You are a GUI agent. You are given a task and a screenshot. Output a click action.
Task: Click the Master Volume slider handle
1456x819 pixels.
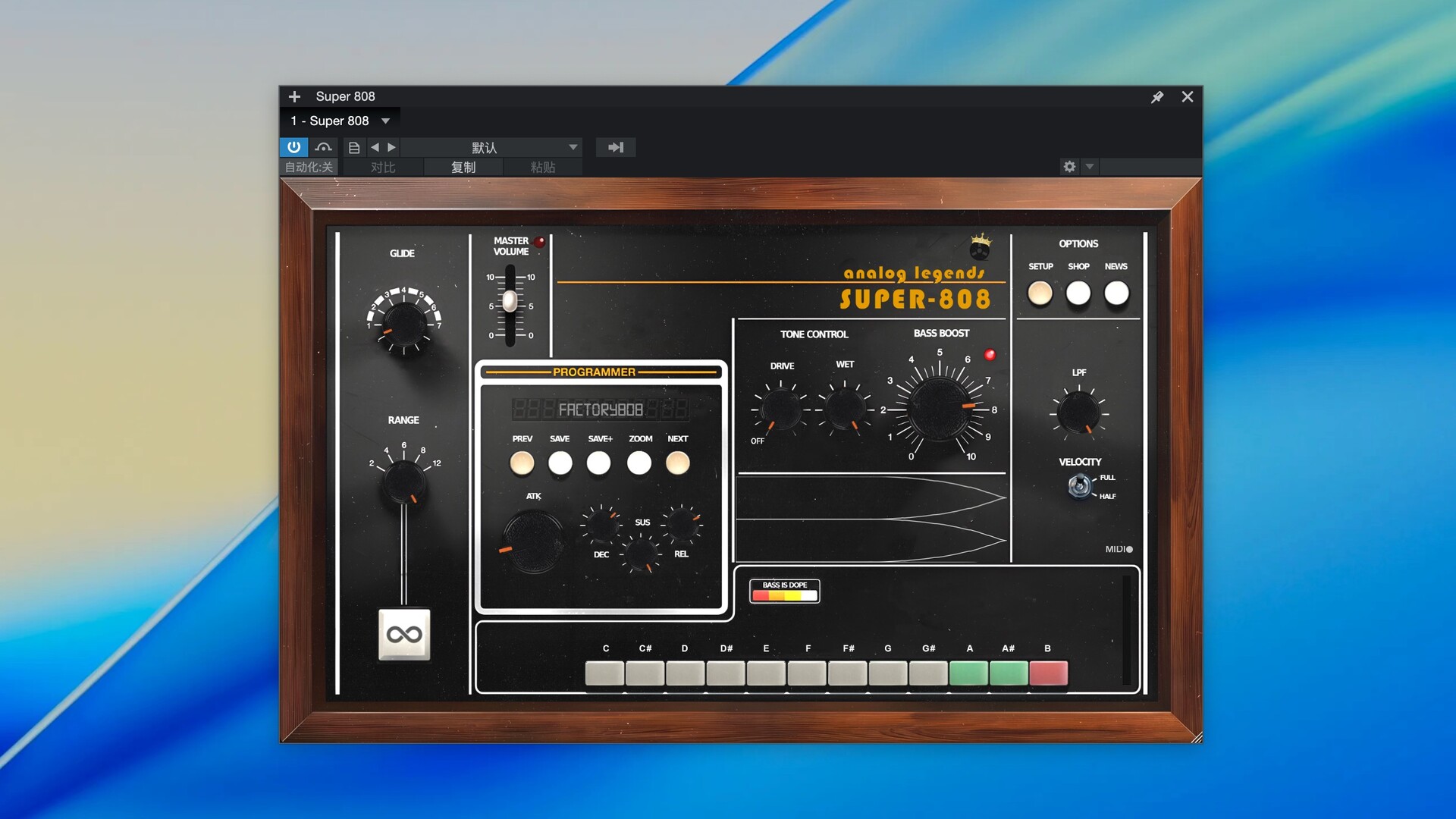510,301
